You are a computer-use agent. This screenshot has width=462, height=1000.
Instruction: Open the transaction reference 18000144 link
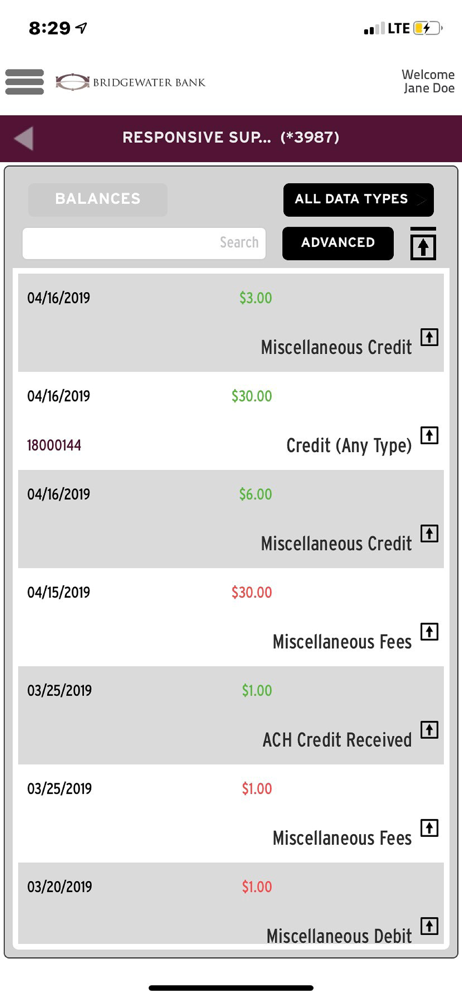[x=54, y=446]
